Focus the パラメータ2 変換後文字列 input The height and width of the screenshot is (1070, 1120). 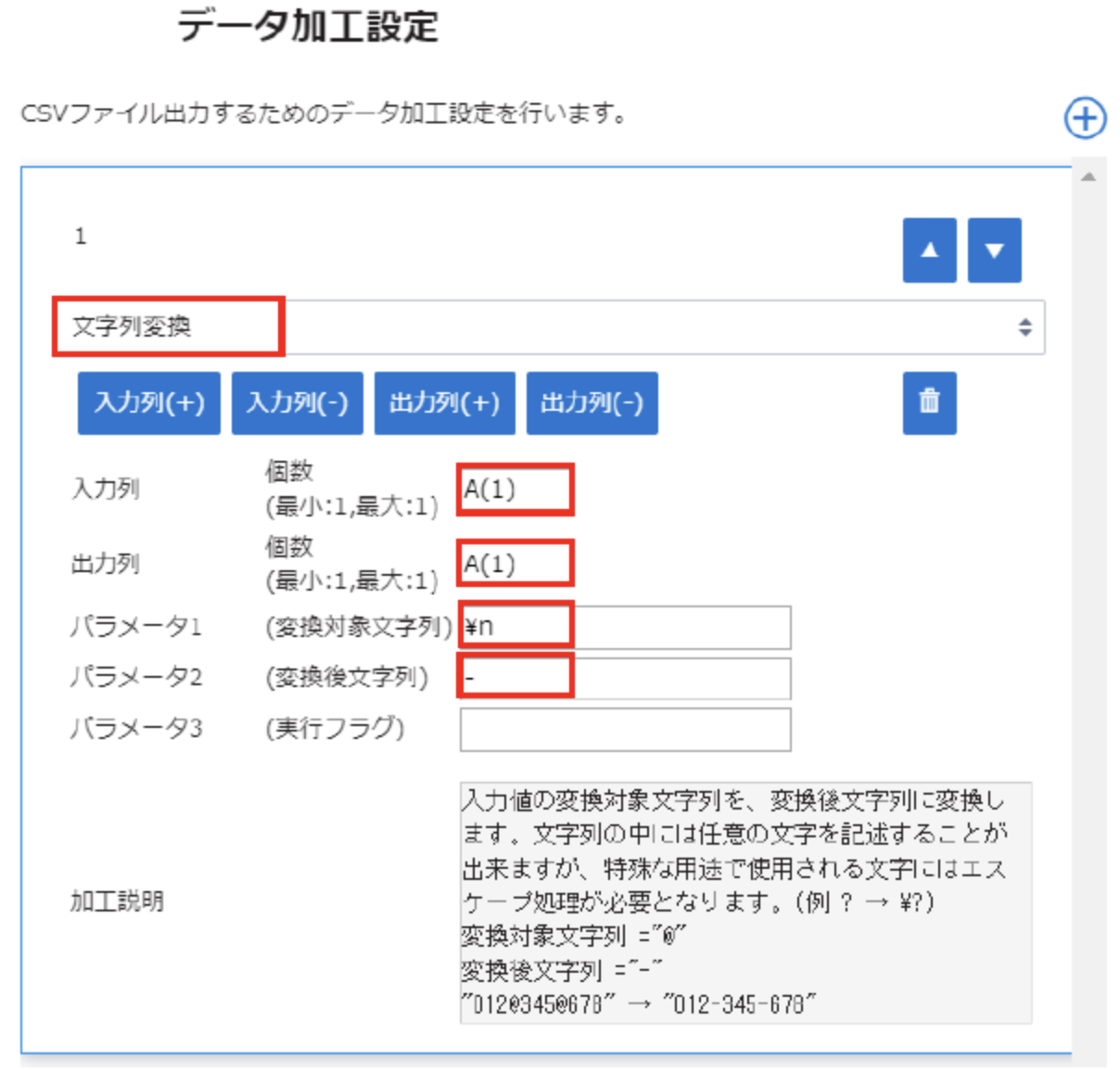(625, 678)
